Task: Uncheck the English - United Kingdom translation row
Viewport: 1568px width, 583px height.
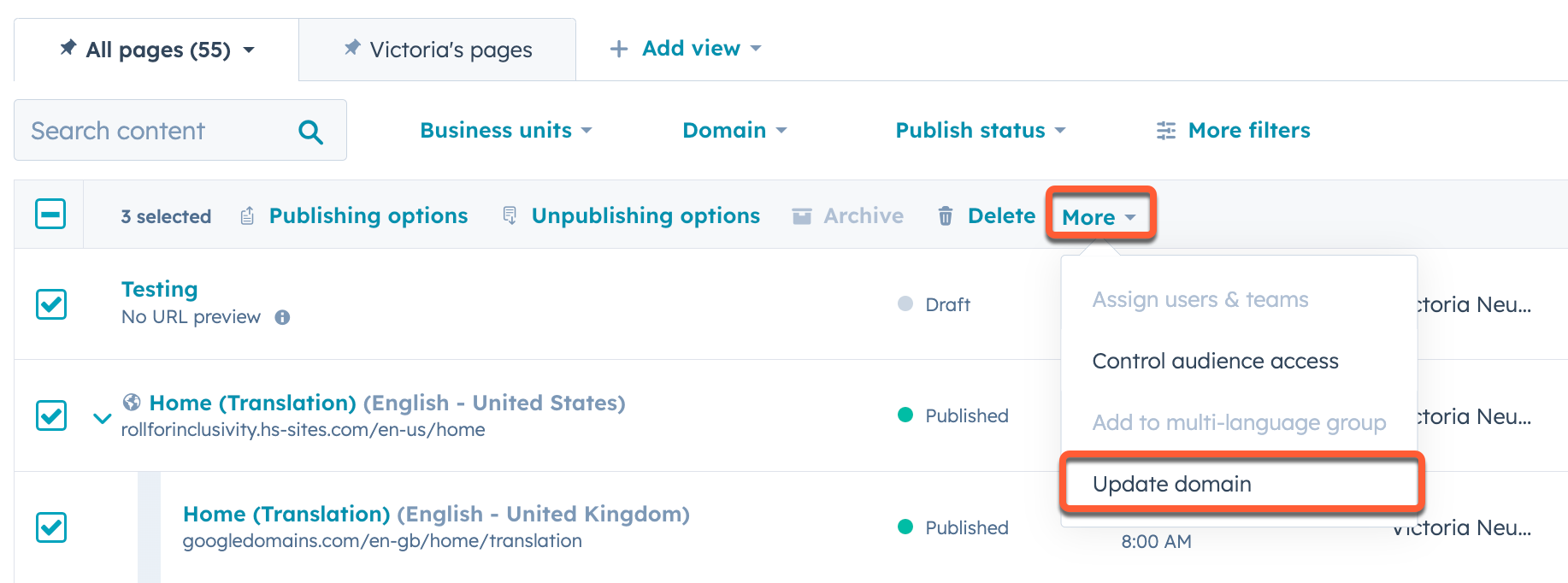Action: click(50, 527)
